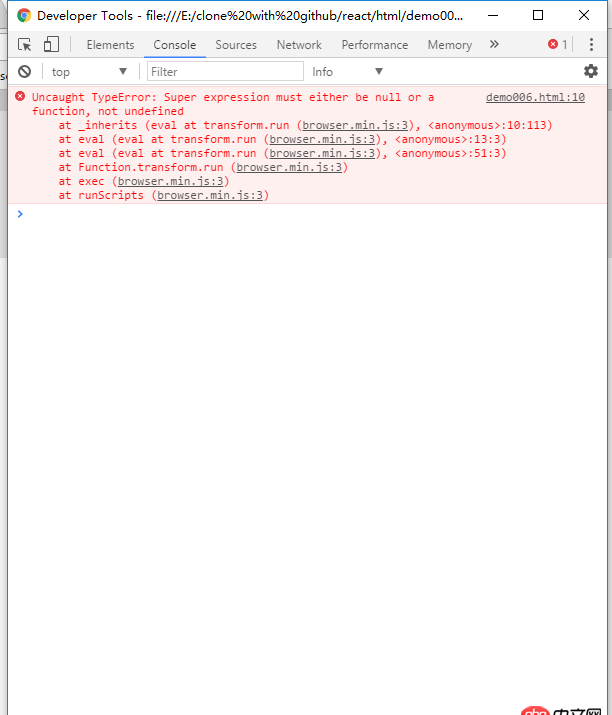Viewport: 612px width, 715px height.
Task: Open the top context dropdown
Action: click(x=89, y=72)
